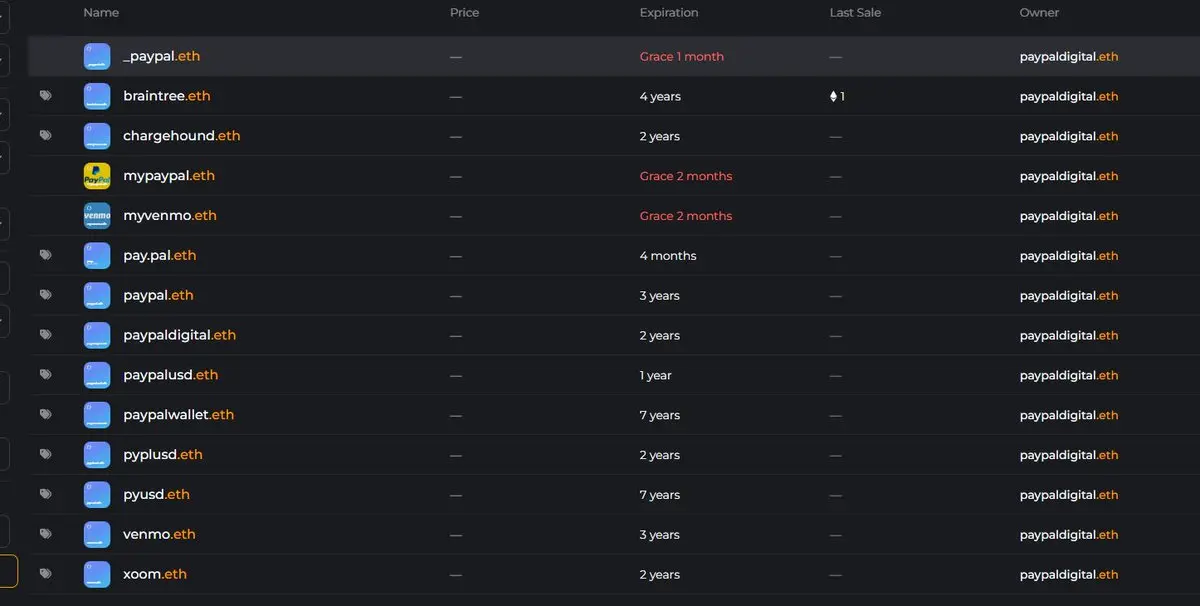Screen dimensions: 1200x606
Task: Click the avatar icon for venmo.eth
Action: 97,535
